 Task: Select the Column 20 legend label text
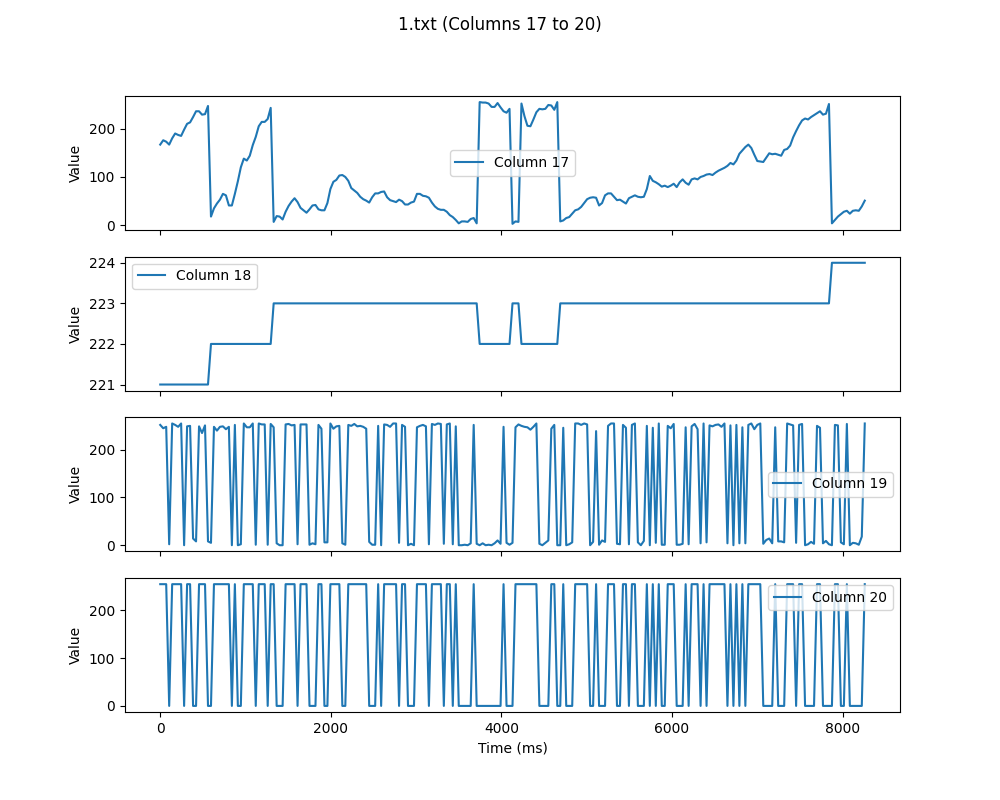[848, 598]
